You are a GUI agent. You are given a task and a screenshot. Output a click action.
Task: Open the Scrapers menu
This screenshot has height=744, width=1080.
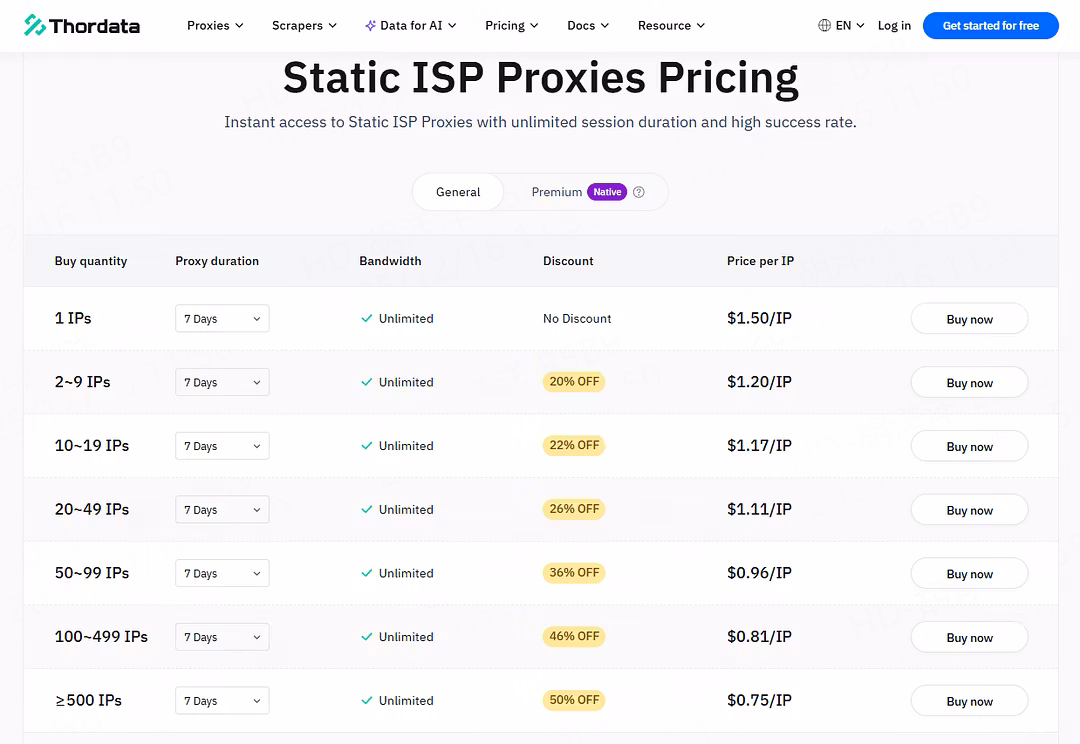(x=304, y=25)
